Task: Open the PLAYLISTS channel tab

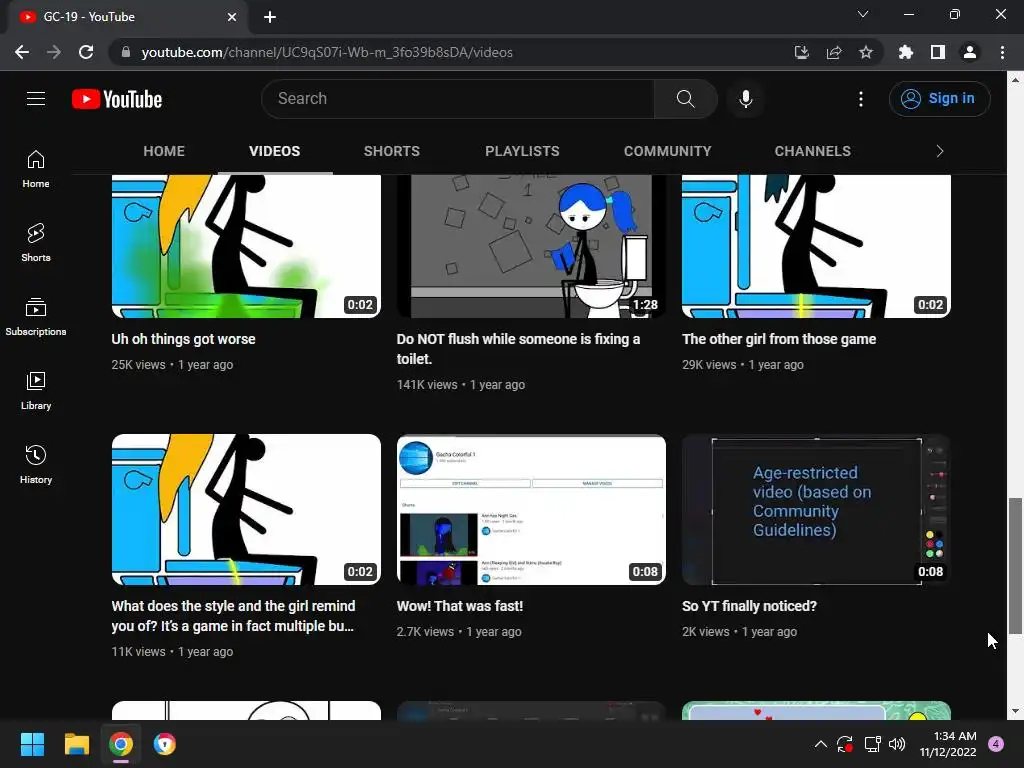Action: pos(522,151)
